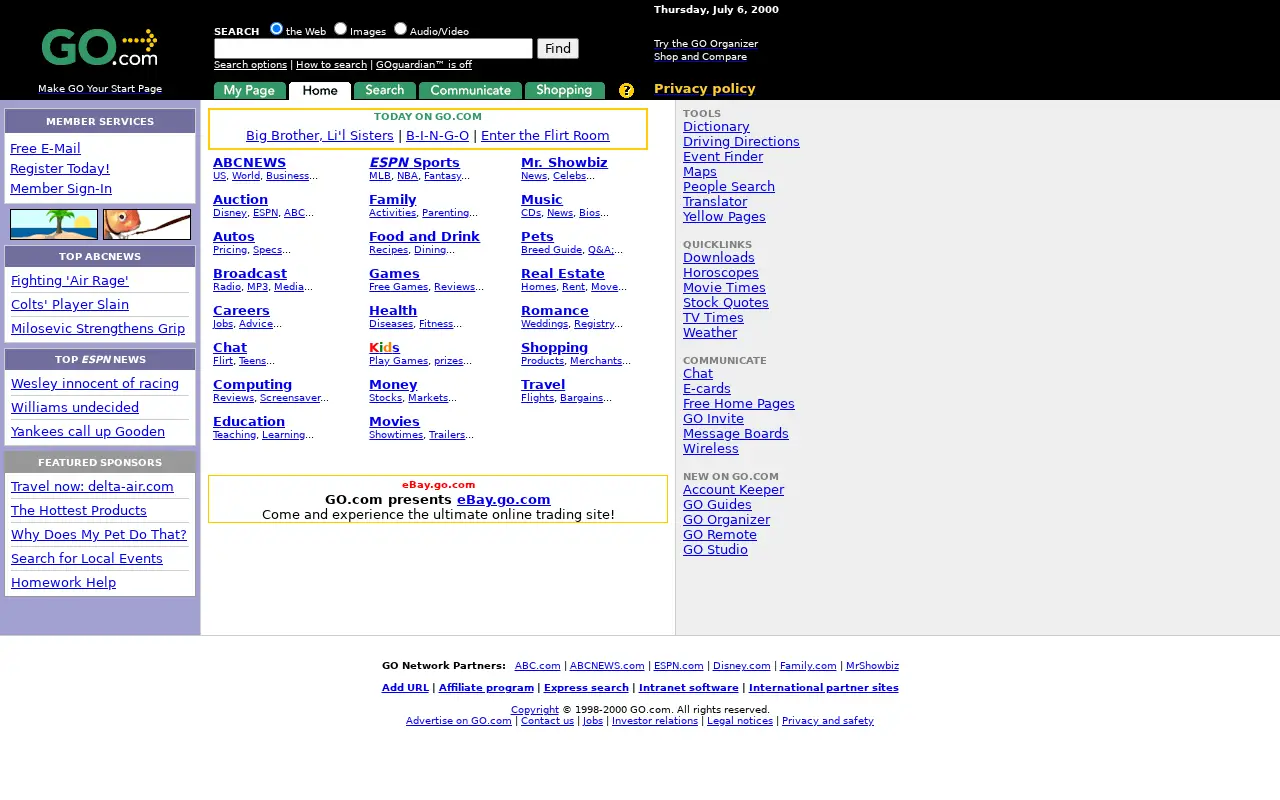The width and height of the screenshot is (1280, 800).
Task: Click the GO.com logo
Action: coord(99,47)
